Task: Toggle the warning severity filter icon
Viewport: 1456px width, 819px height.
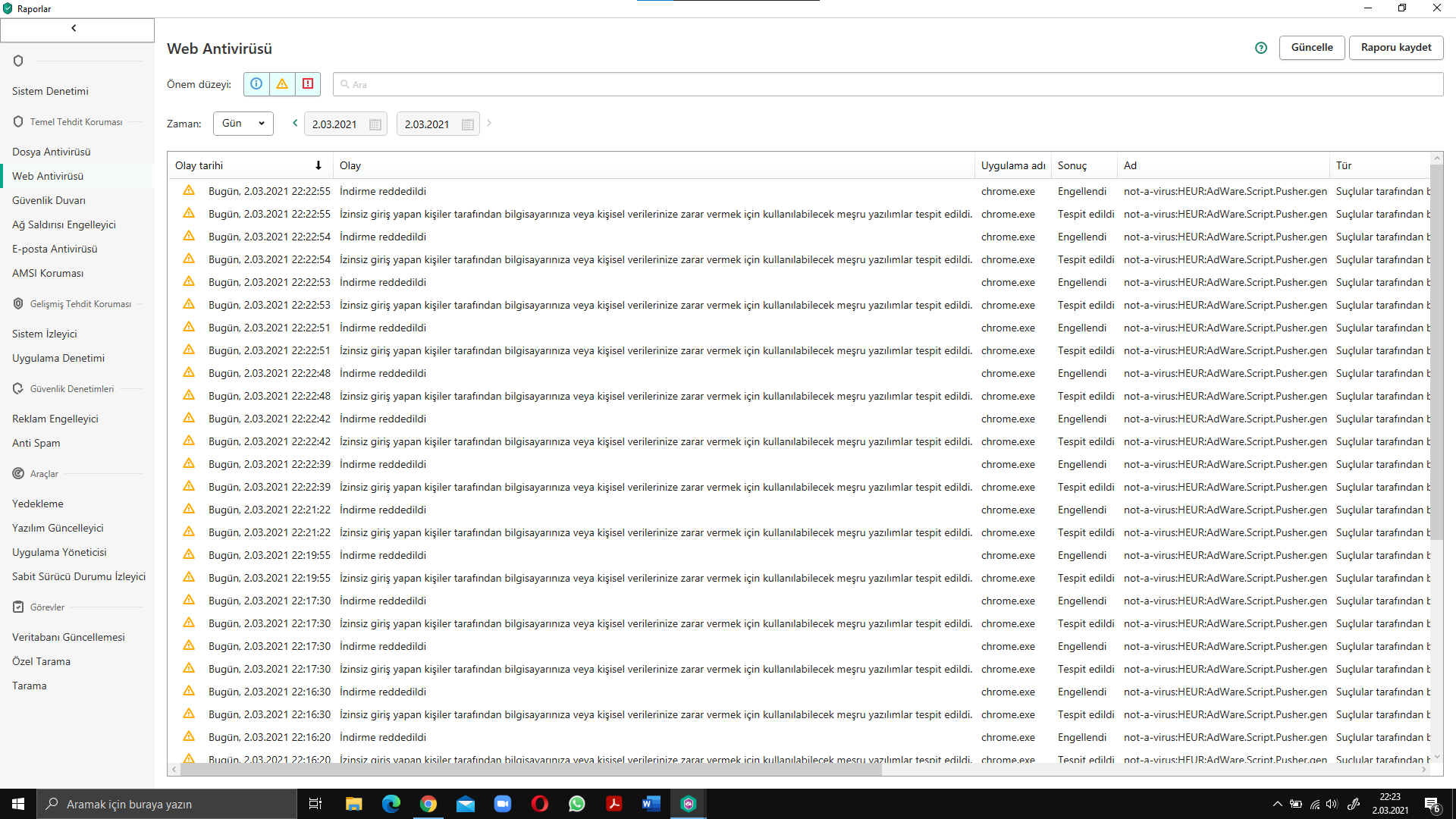Action: coord(282,84)
